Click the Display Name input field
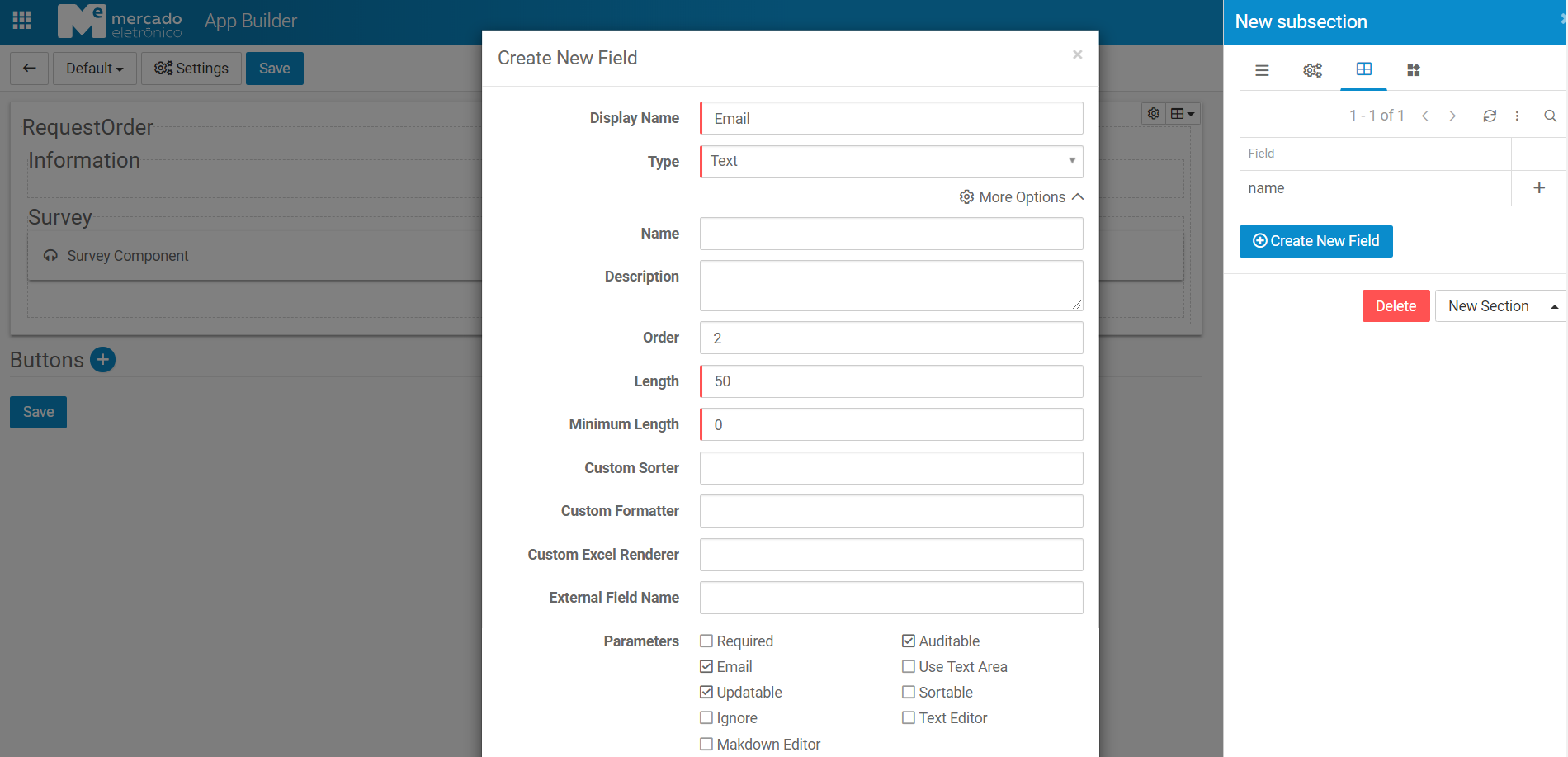This screenshot has height=757, width=1568. (x=891, y=119)
